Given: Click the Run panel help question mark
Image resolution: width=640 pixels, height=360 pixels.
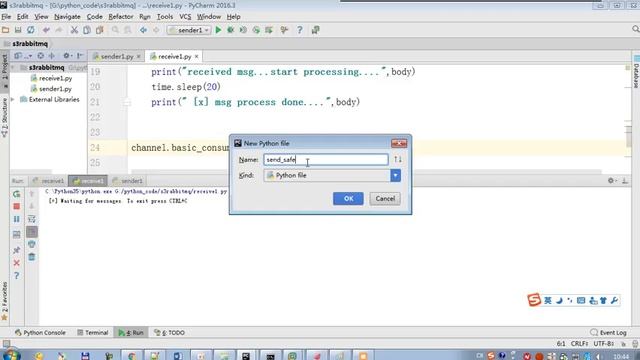Looking at the screenshot, I should coord(16,276).
